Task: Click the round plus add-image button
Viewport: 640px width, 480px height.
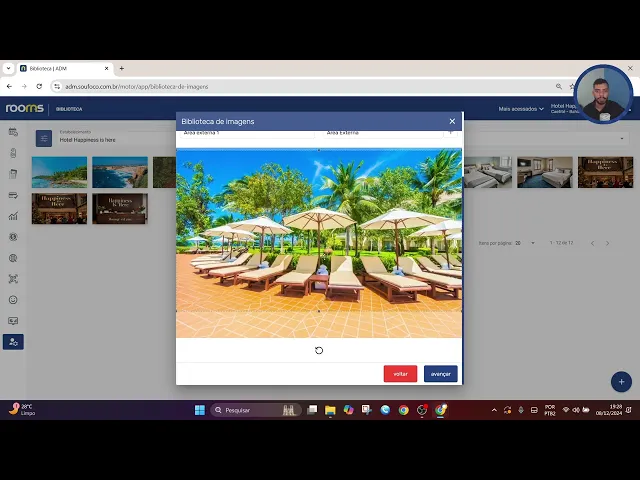Action: click(x=621, y=382)
